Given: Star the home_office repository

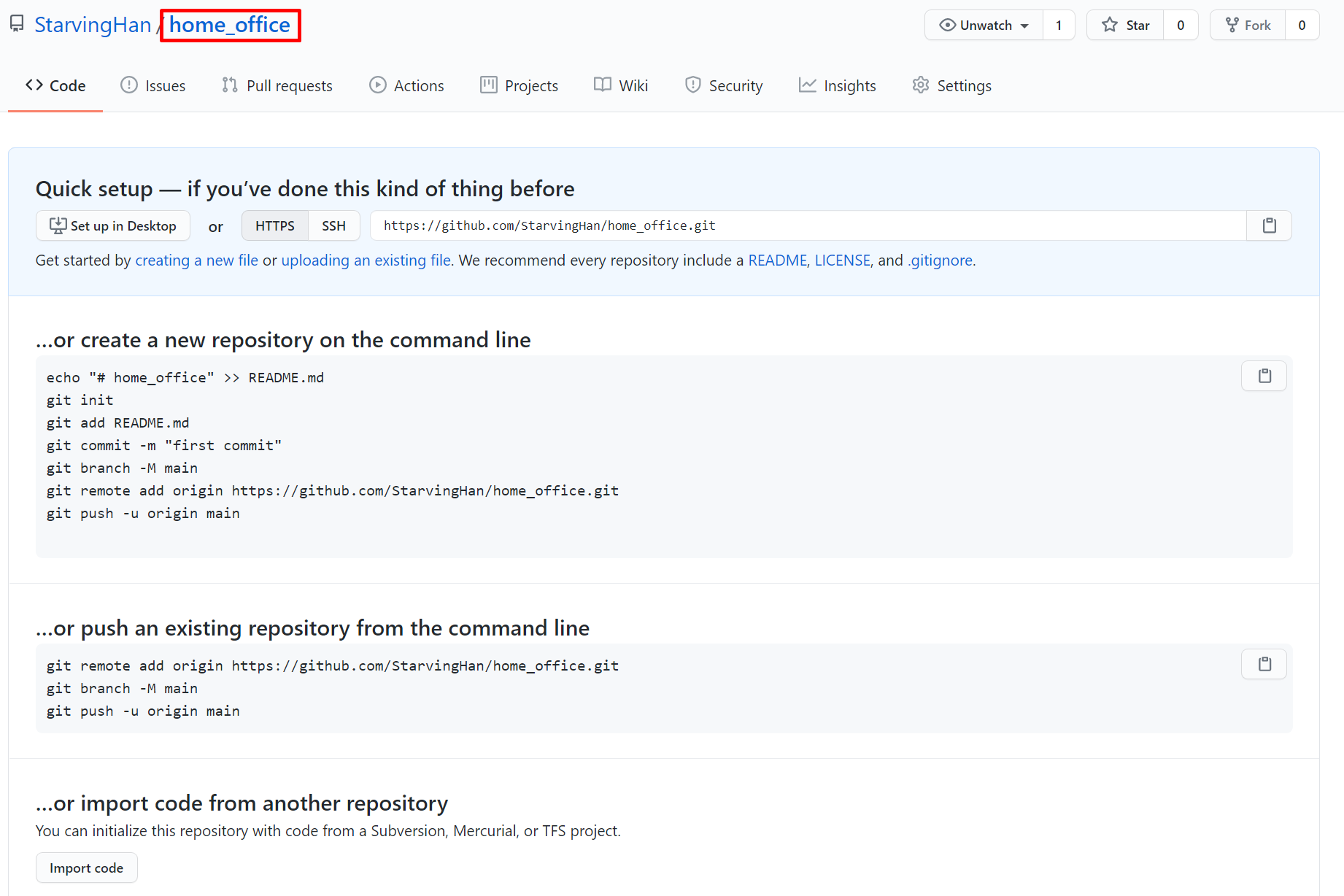Looking at the screenshot, I should tap(1125, 25).
